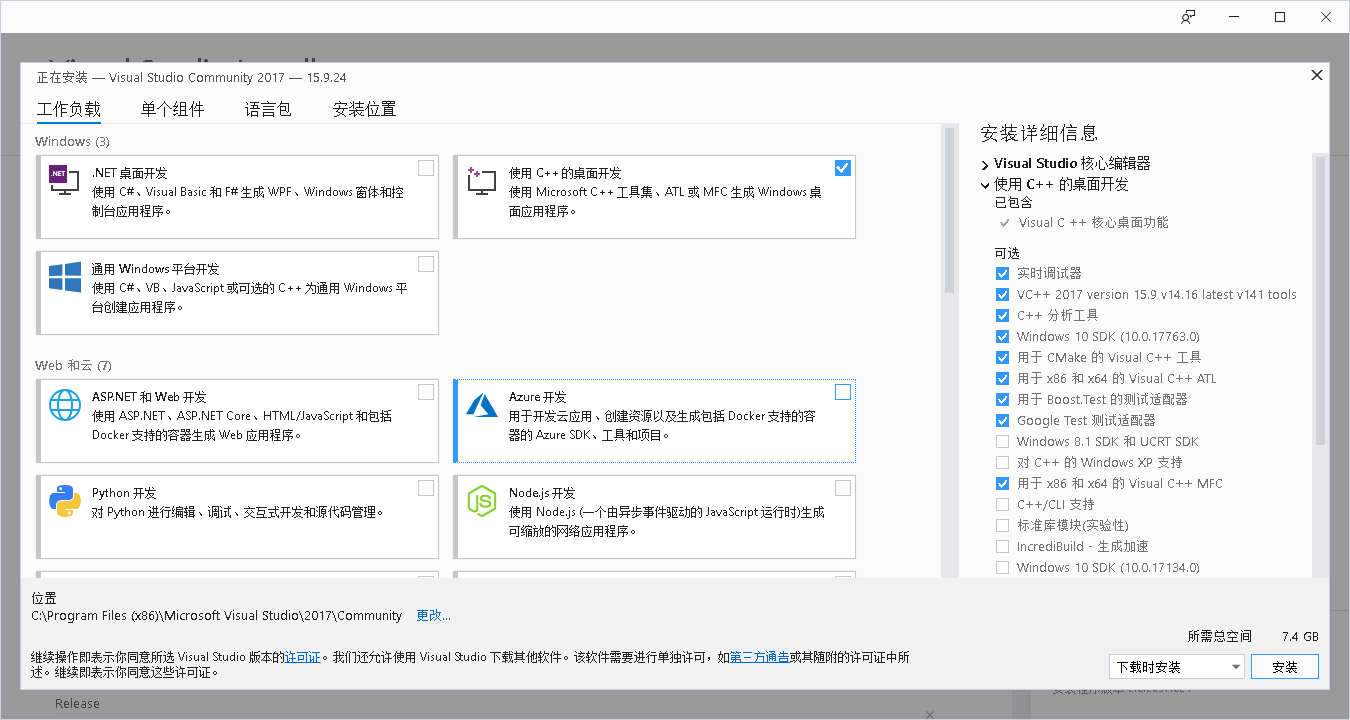Uncheck Windows 10 SDK (10.0.17763.0)
The image size is (1350, 720).
pyautogui.click(x=1002, y=336)
